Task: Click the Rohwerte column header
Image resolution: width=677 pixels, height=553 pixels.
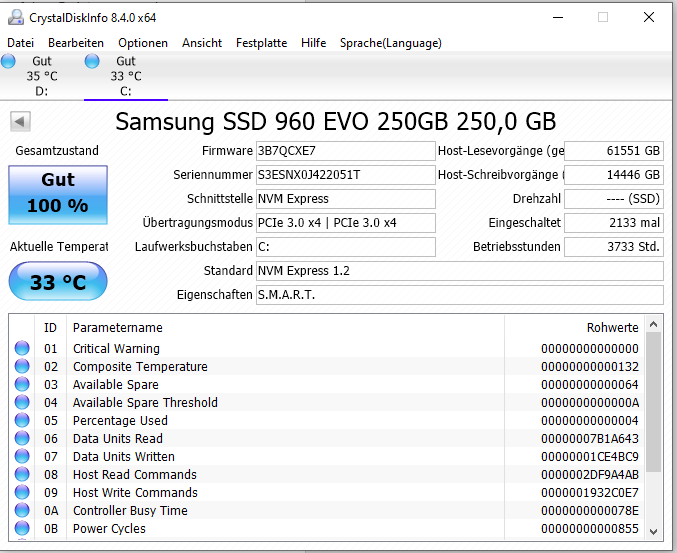Action: point(574,328)
